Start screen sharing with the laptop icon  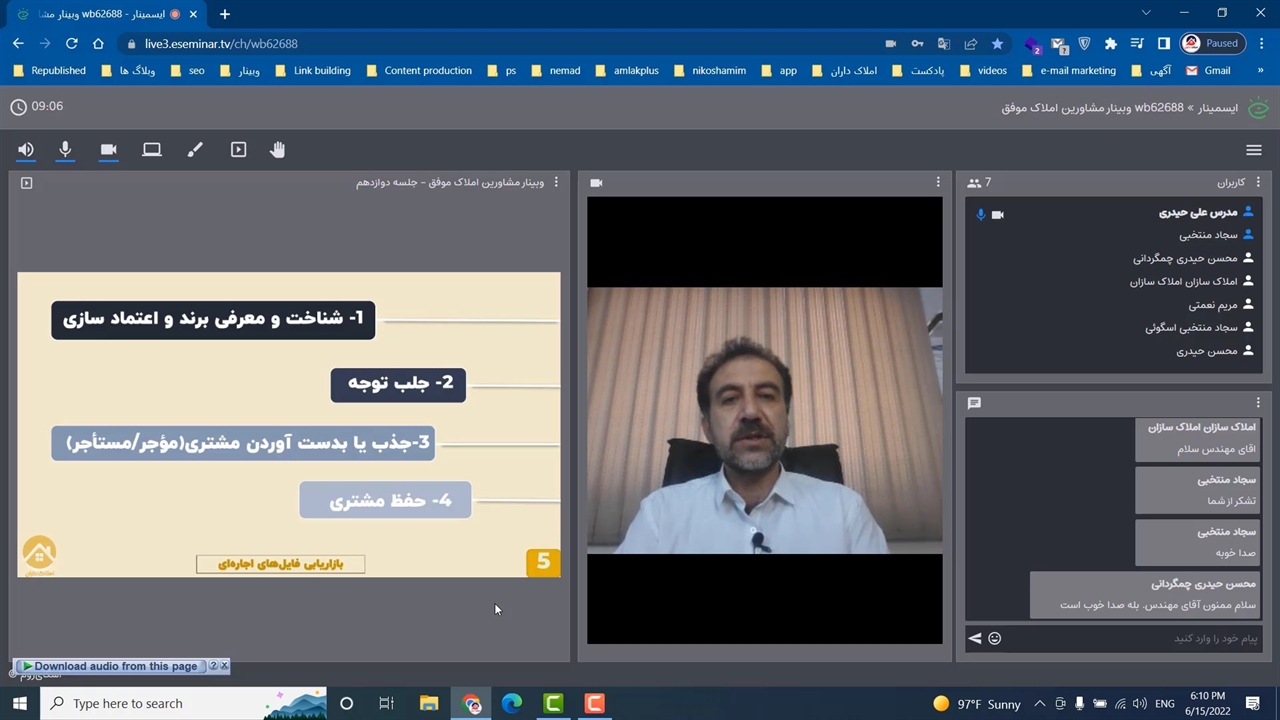pyautogui.click(x=152, y=150)
